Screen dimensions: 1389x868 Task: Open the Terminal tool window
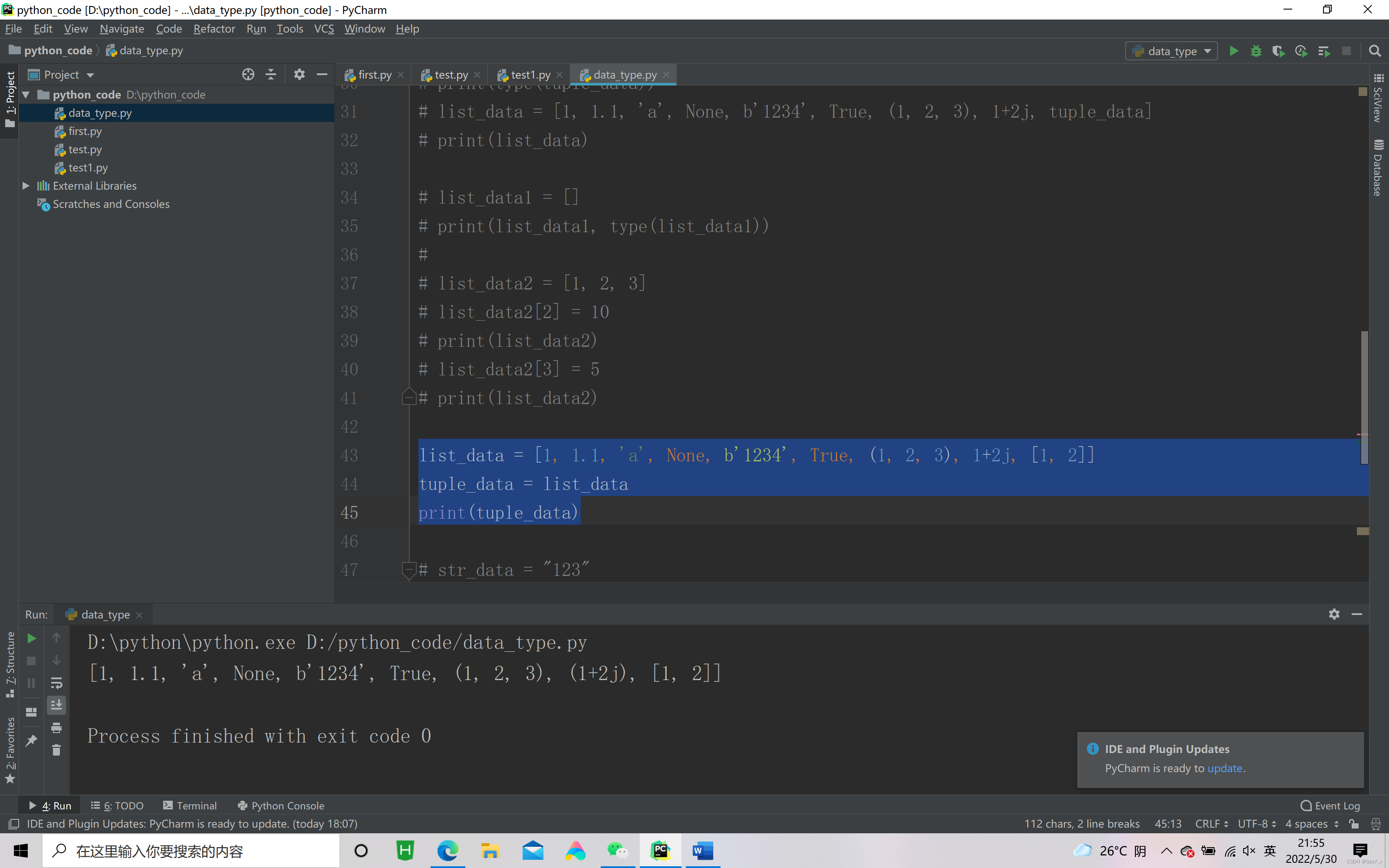(x=190, y=806)
